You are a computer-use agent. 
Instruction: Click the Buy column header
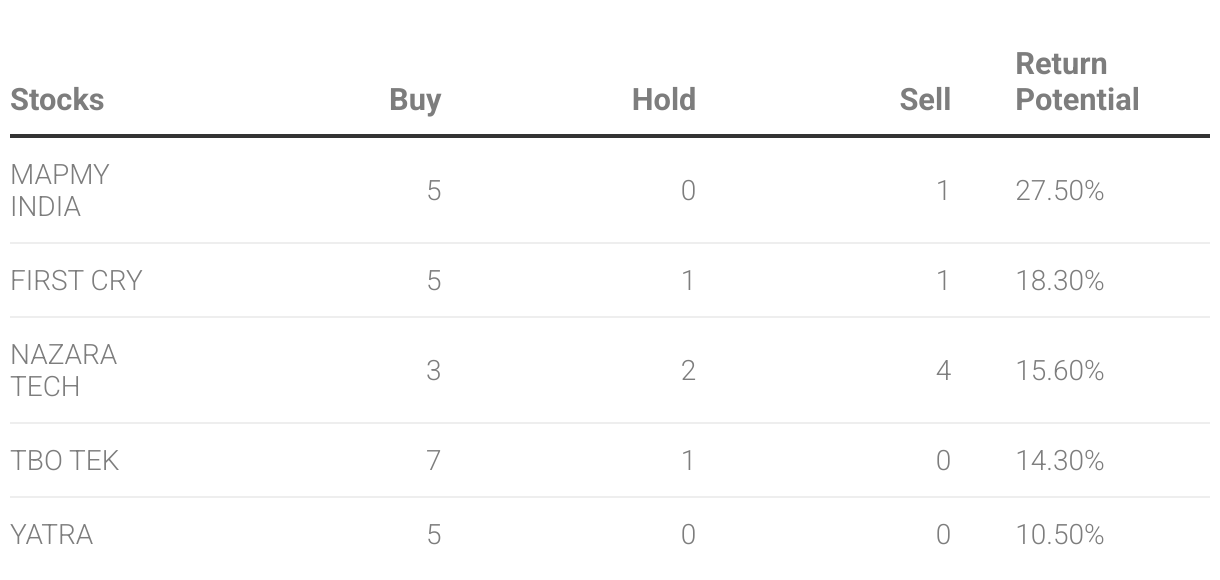tap(415, 100)
